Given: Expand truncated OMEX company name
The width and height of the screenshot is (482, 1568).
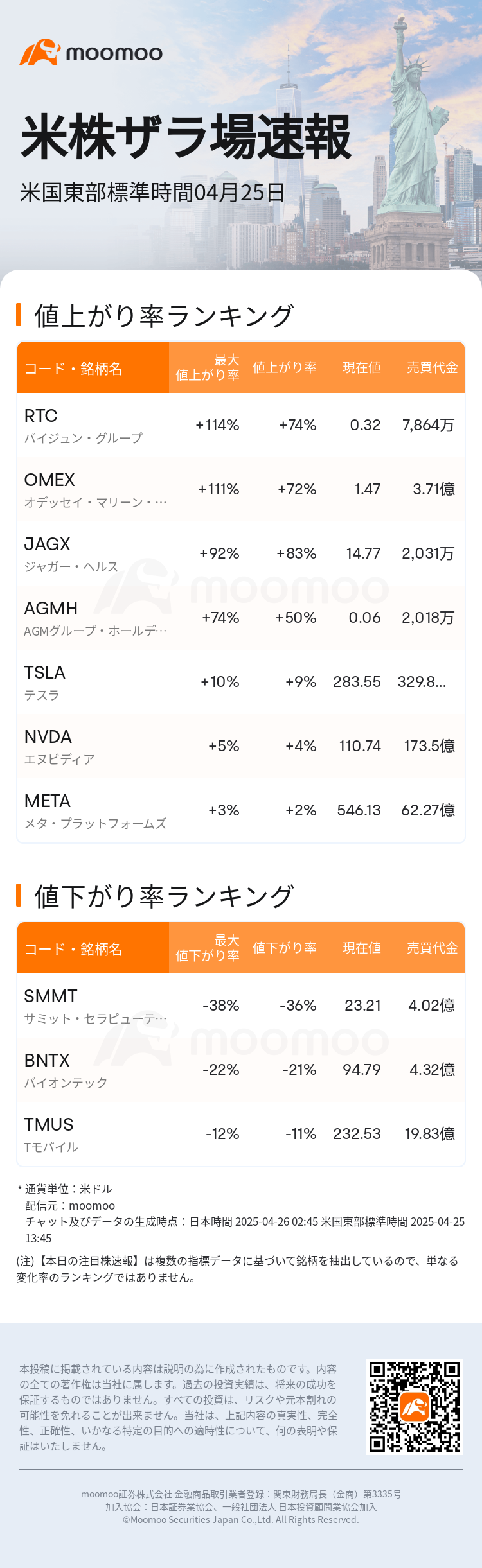Looking at the screenshot, I should (x=95, y=503).
